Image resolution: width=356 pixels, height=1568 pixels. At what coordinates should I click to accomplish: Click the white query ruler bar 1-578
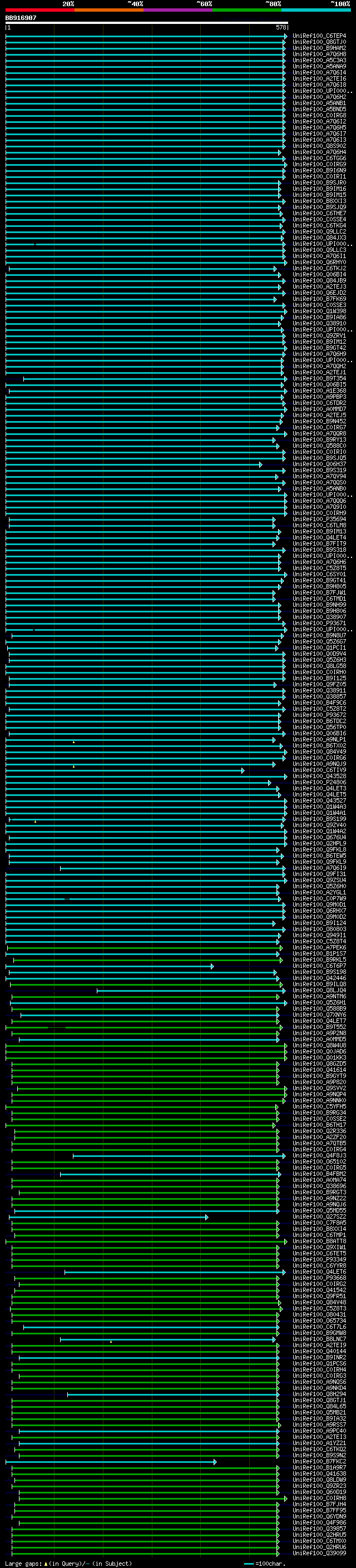147,22
